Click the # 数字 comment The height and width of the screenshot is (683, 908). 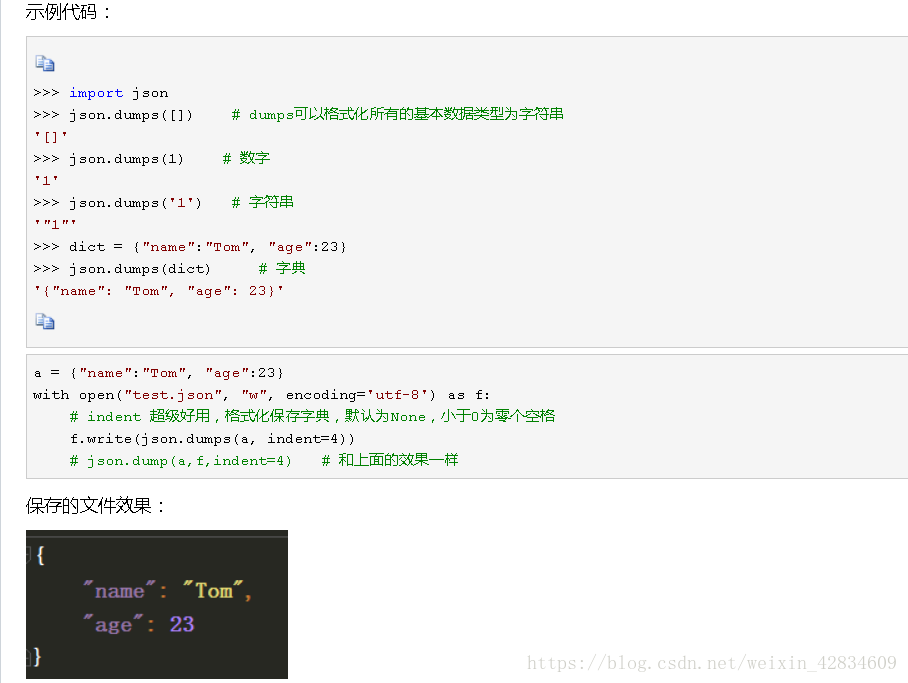coord(247,158)
